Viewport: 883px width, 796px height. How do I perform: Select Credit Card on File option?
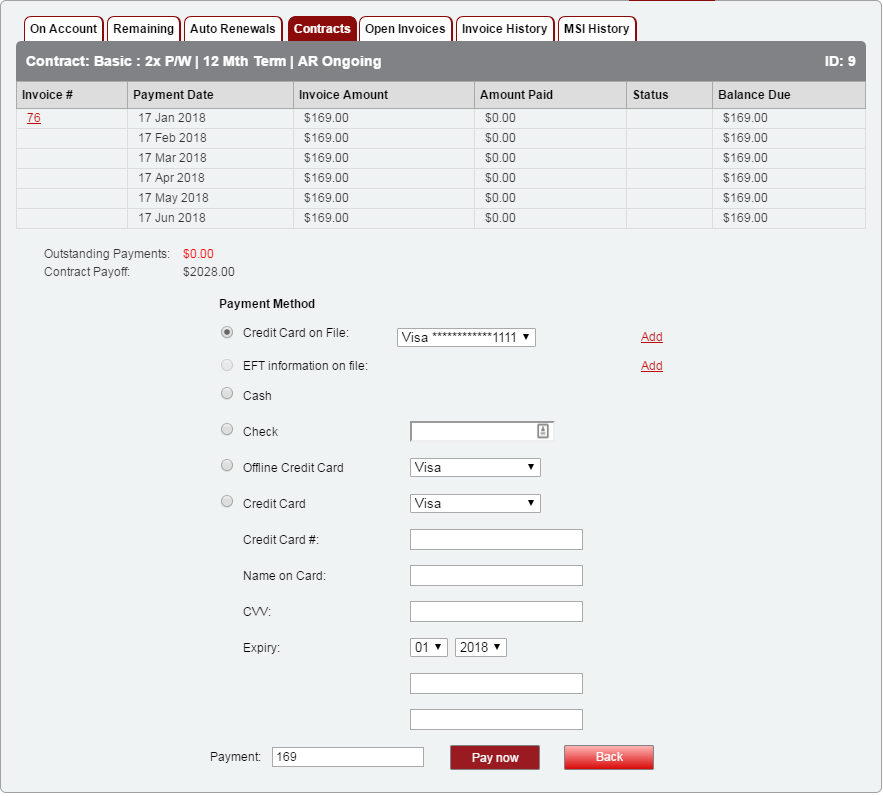(x=227, y=332)
